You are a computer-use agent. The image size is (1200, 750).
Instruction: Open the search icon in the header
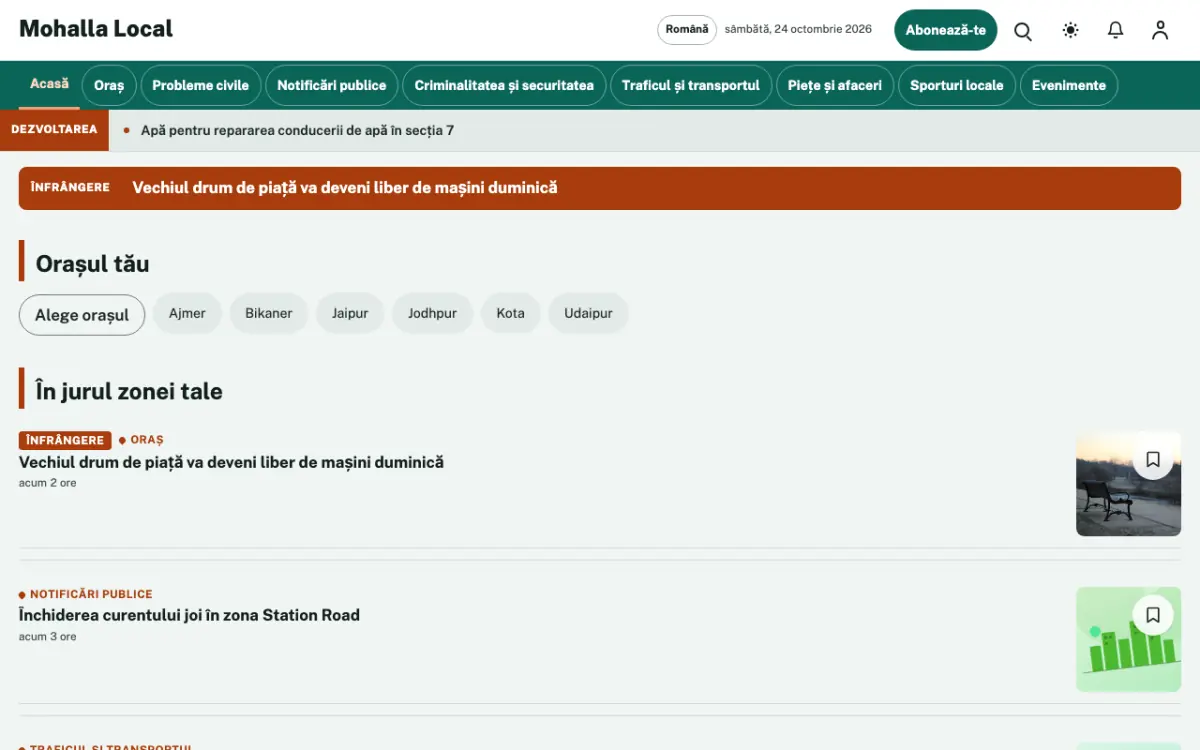pos(1023,30)
